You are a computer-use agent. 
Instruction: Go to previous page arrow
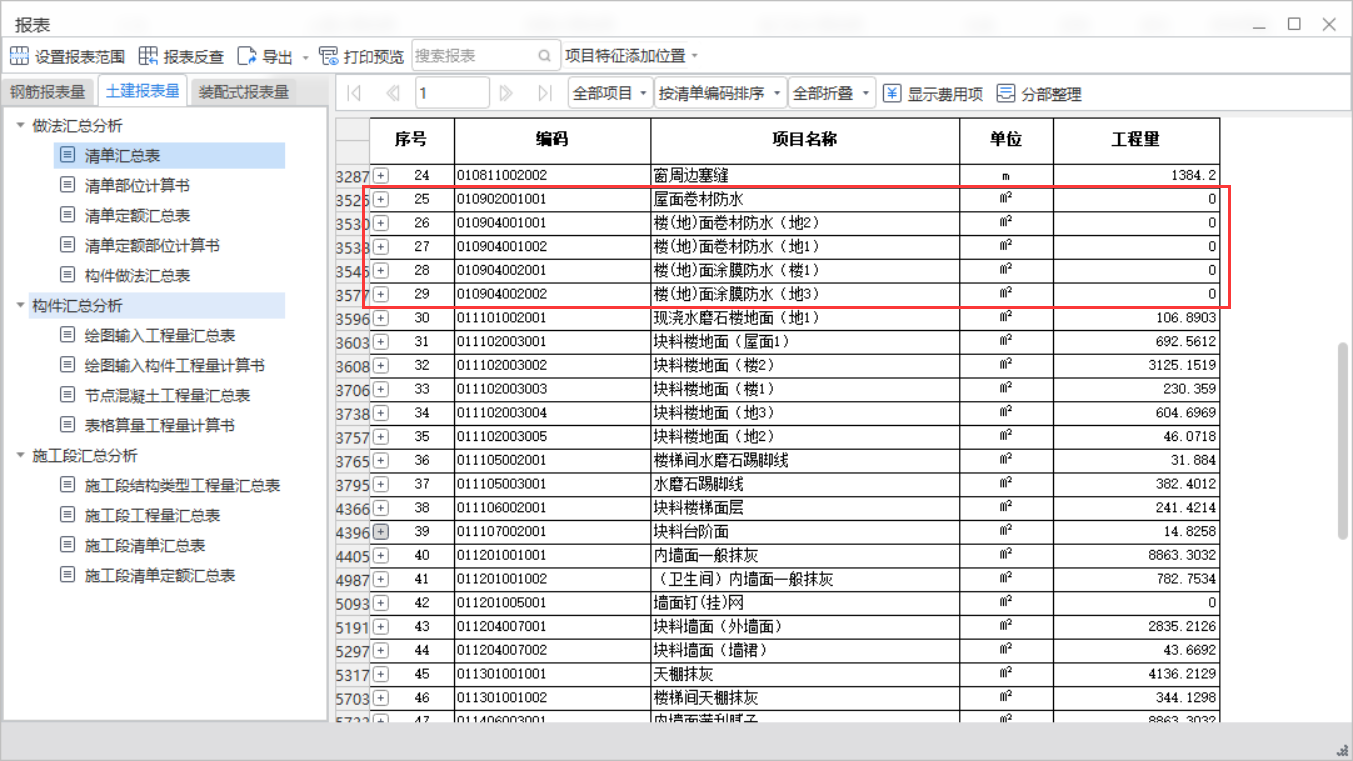(392, 94)
